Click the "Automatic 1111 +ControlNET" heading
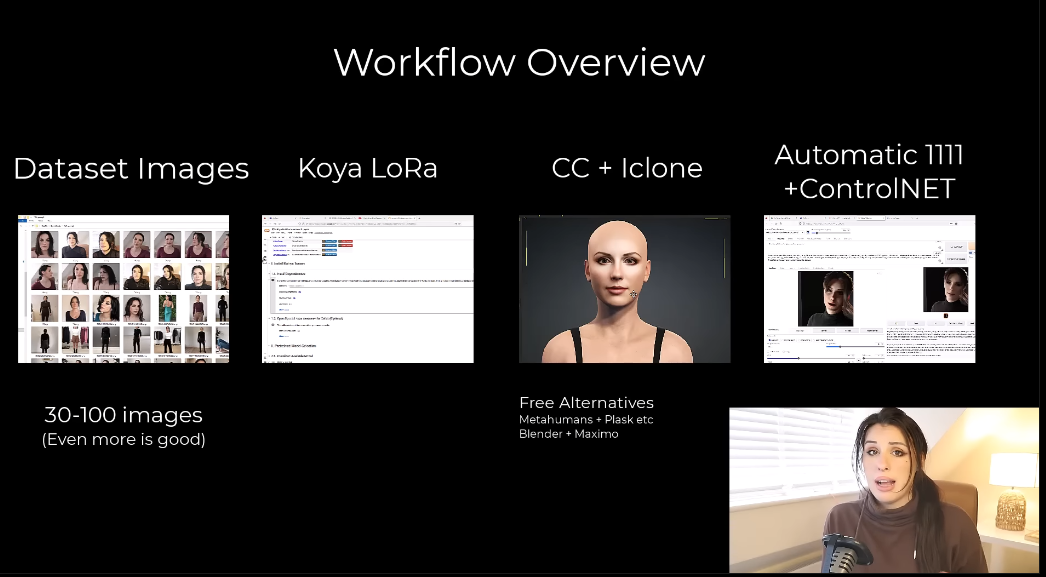The image size is (1046, 577). tap(869, 172)
